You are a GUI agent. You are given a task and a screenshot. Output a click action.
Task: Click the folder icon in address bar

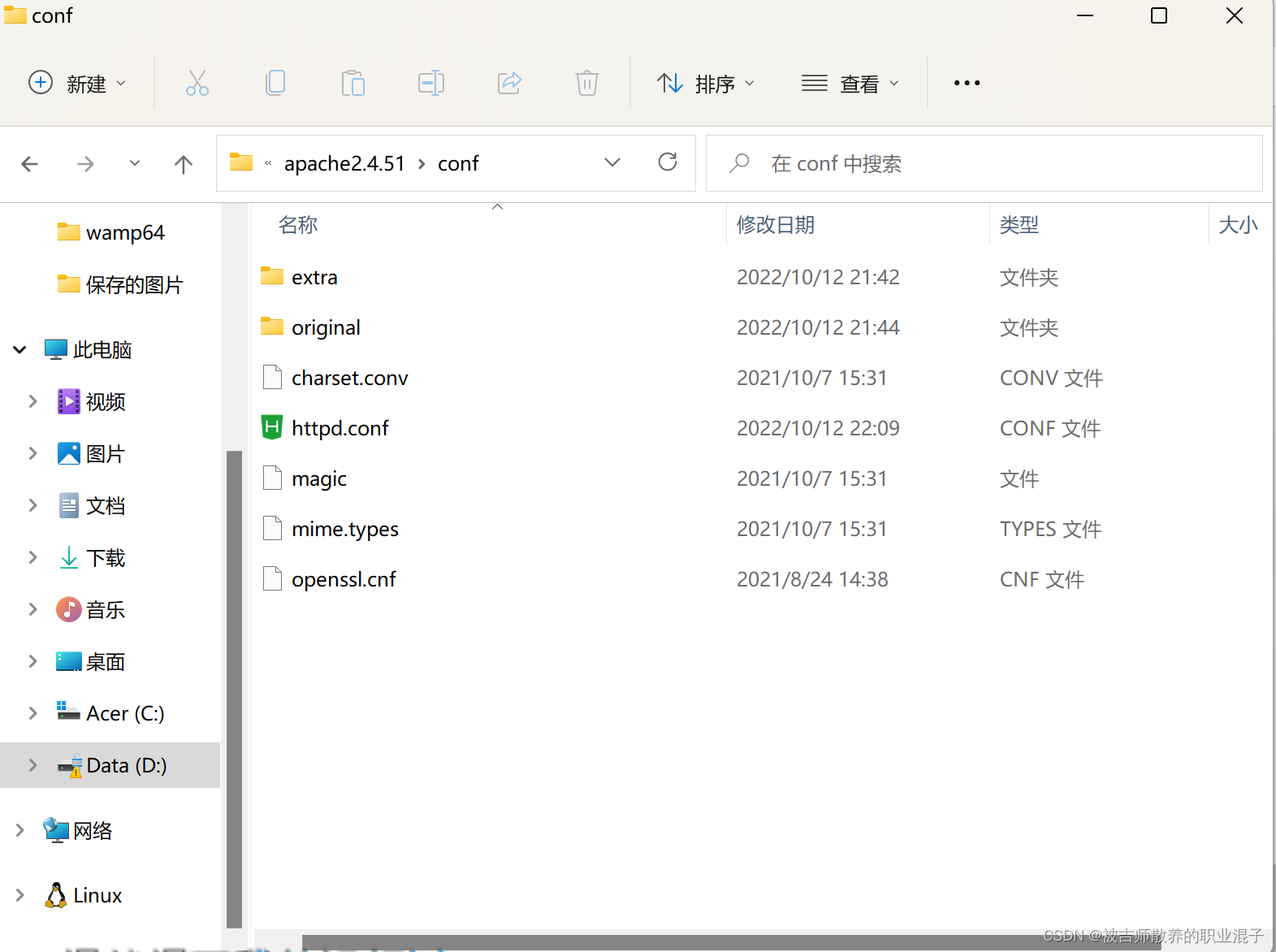pos(241,162)
